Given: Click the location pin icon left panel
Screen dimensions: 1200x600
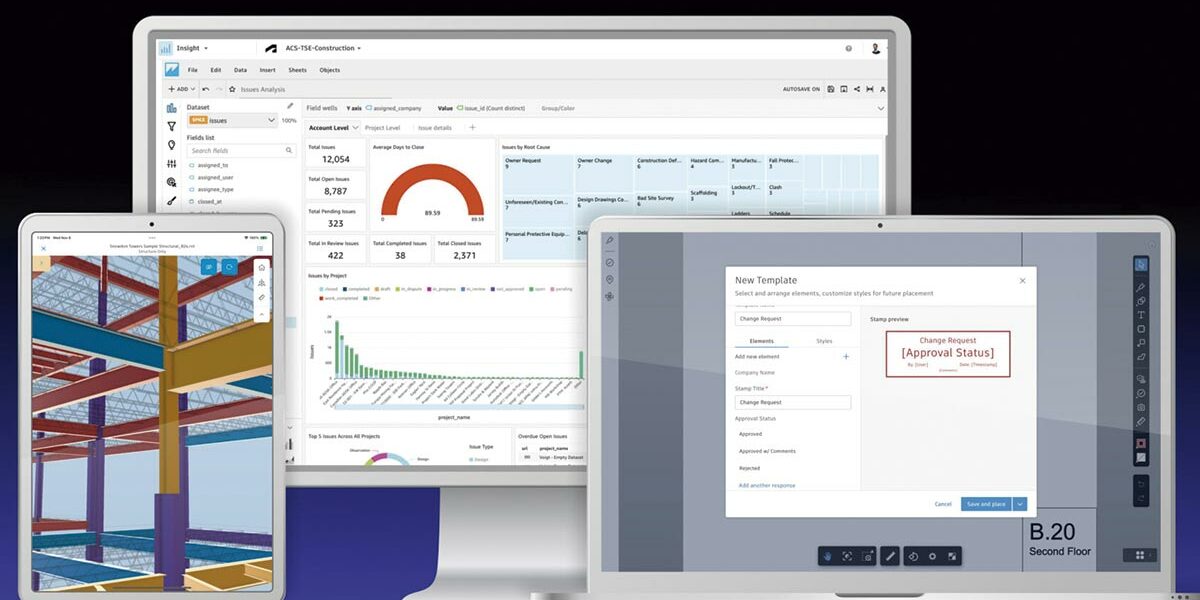Looking at the screenshot, I should (609, 279).
